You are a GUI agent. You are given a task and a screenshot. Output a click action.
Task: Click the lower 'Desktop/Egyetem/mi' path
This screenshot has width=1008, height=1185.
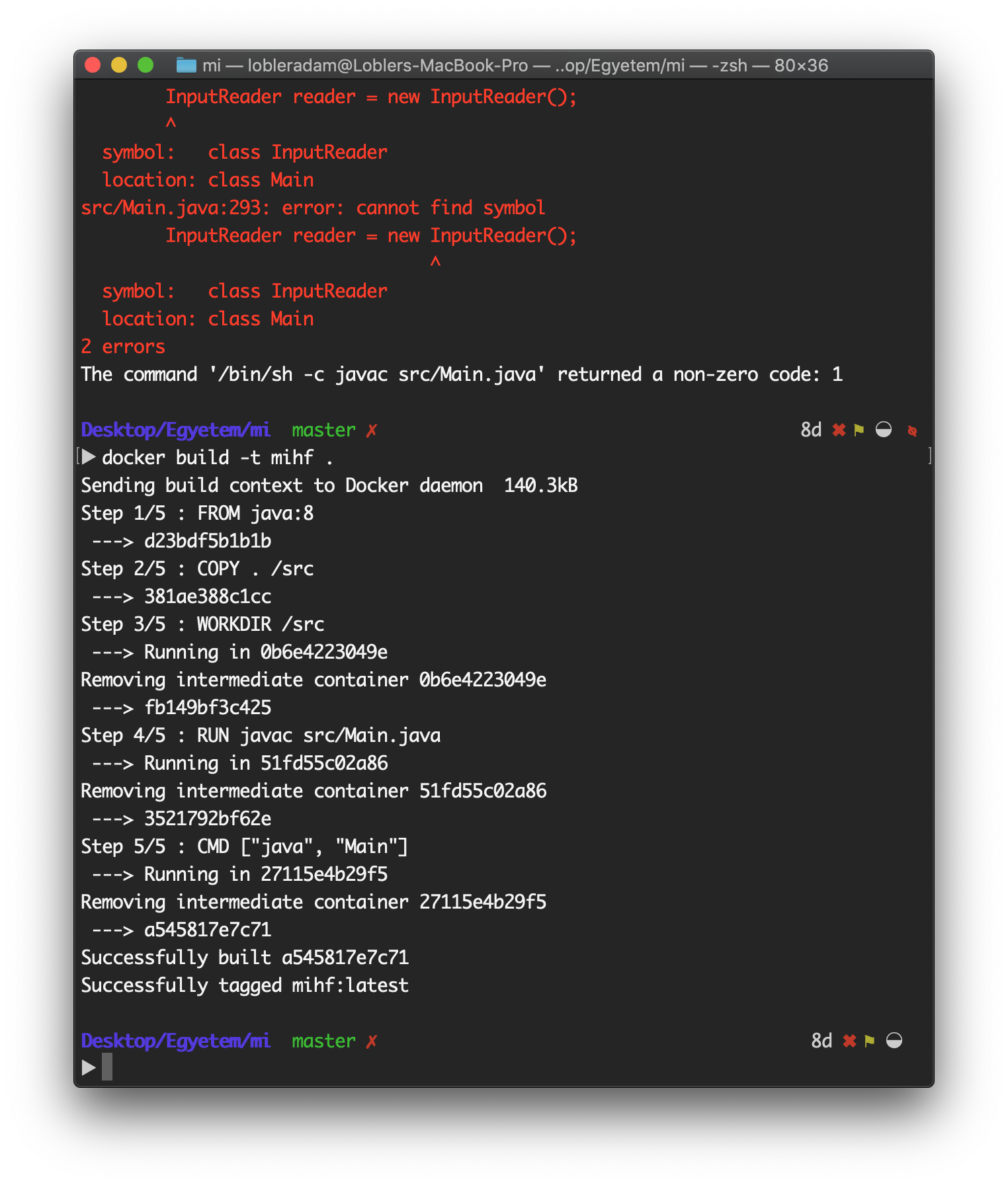tap(175, 1041)
